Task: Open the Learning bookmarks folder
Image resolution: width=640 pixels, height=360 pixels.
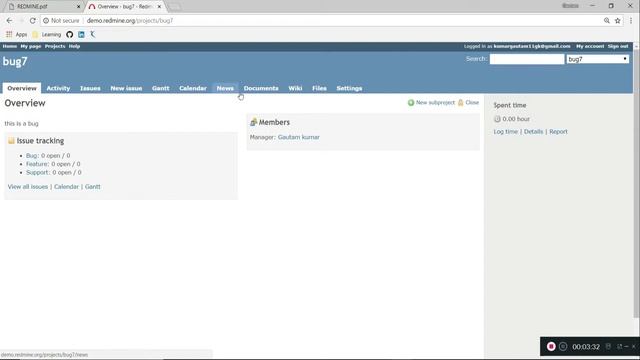Action: (47, 34)
